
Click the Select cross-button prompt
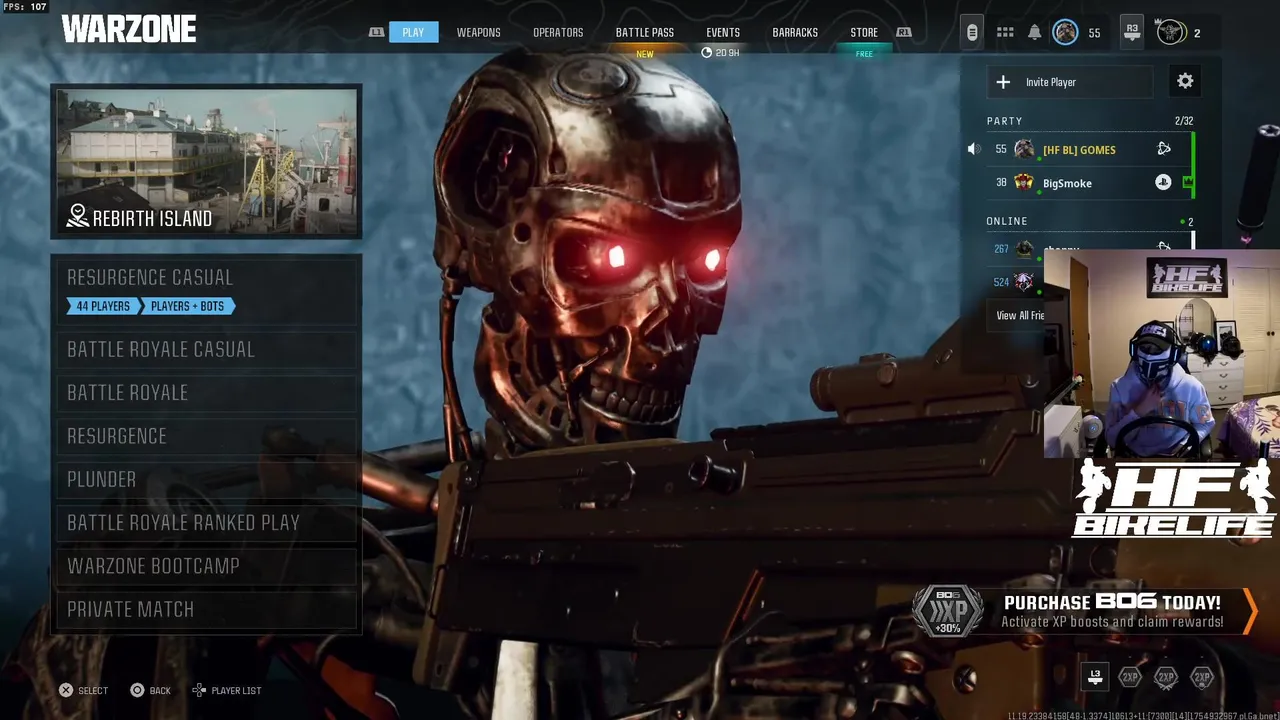click(82, 690)
